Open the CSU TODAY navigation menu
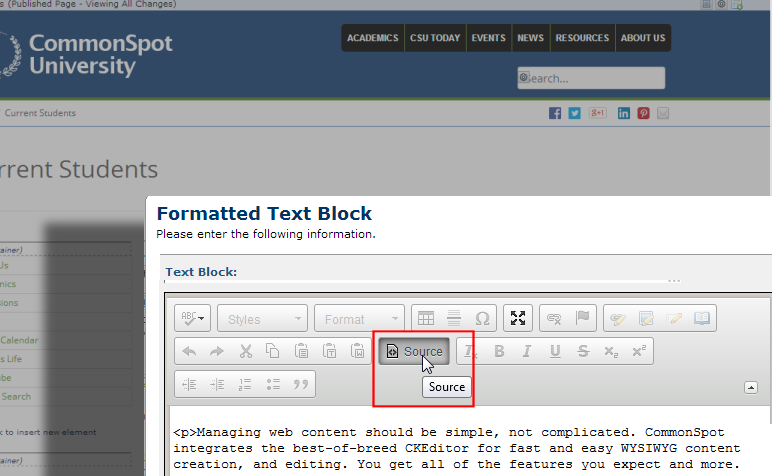The width and height of the screenshot is (772, 476). [x=435, y=38]
